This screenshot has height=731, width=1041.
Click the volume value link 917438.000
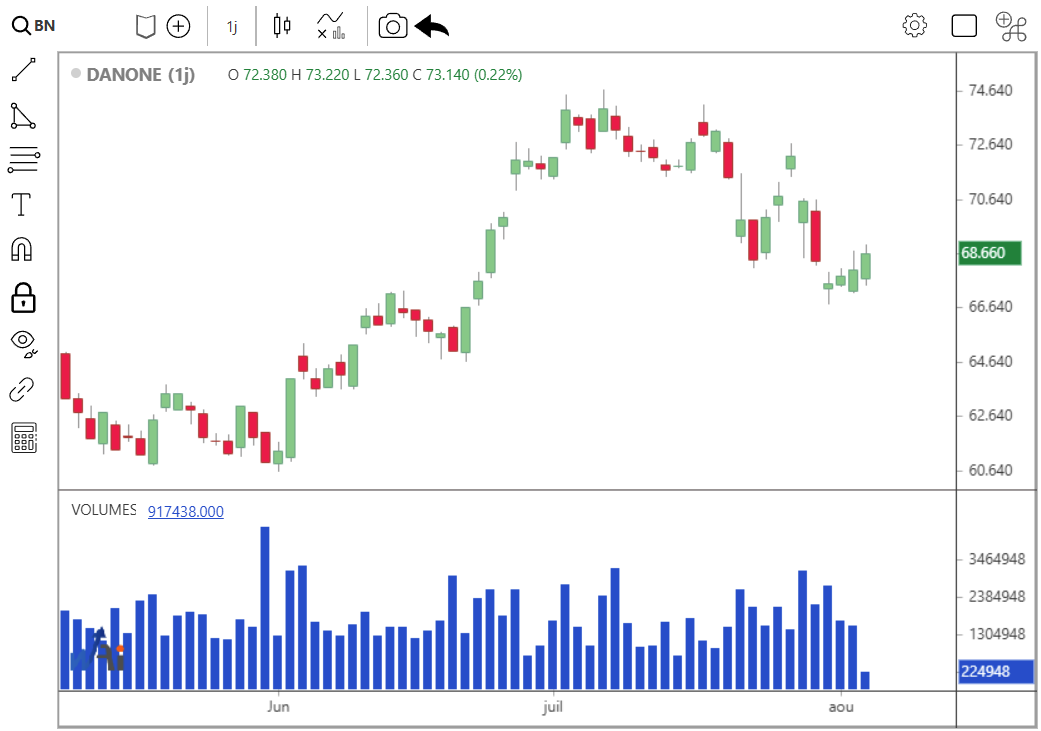[x=185, y=511]
